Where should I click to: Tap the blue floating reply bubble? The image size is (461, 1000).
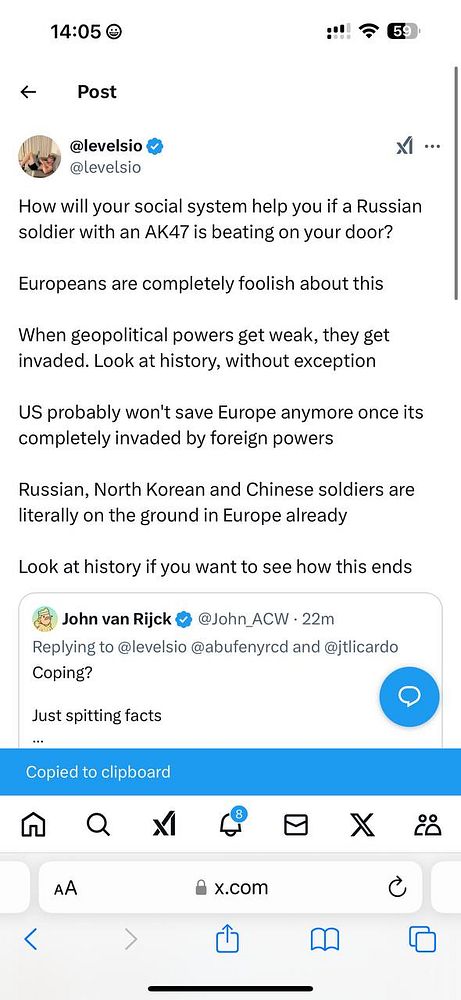click(x=409, y=697)
